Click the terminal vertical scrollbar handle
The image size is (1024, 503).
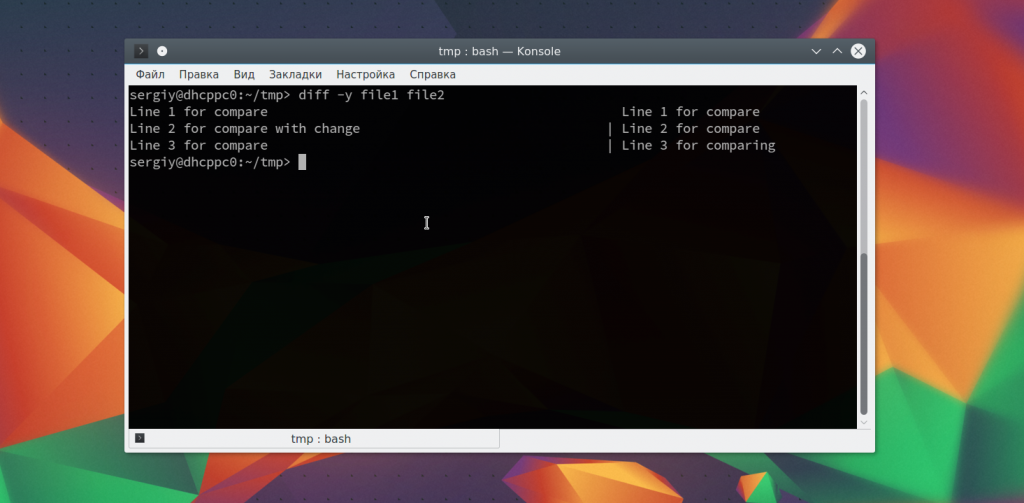tap(864, 333)
